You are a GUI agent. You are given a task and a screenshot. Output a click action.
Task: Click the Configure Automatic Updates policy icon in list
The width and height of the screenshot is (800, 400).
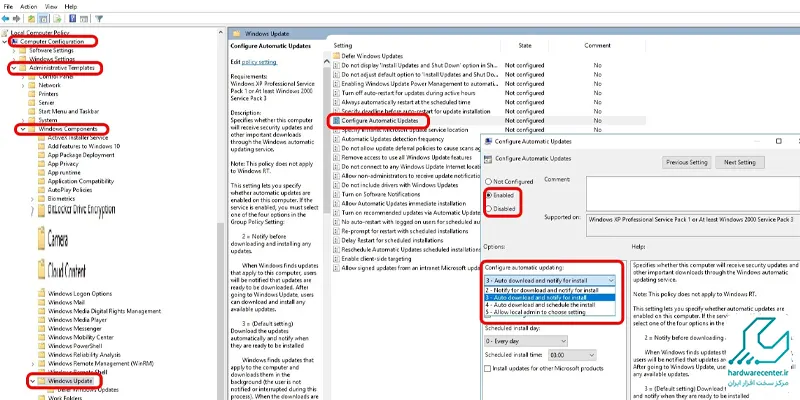click(336, 121)
